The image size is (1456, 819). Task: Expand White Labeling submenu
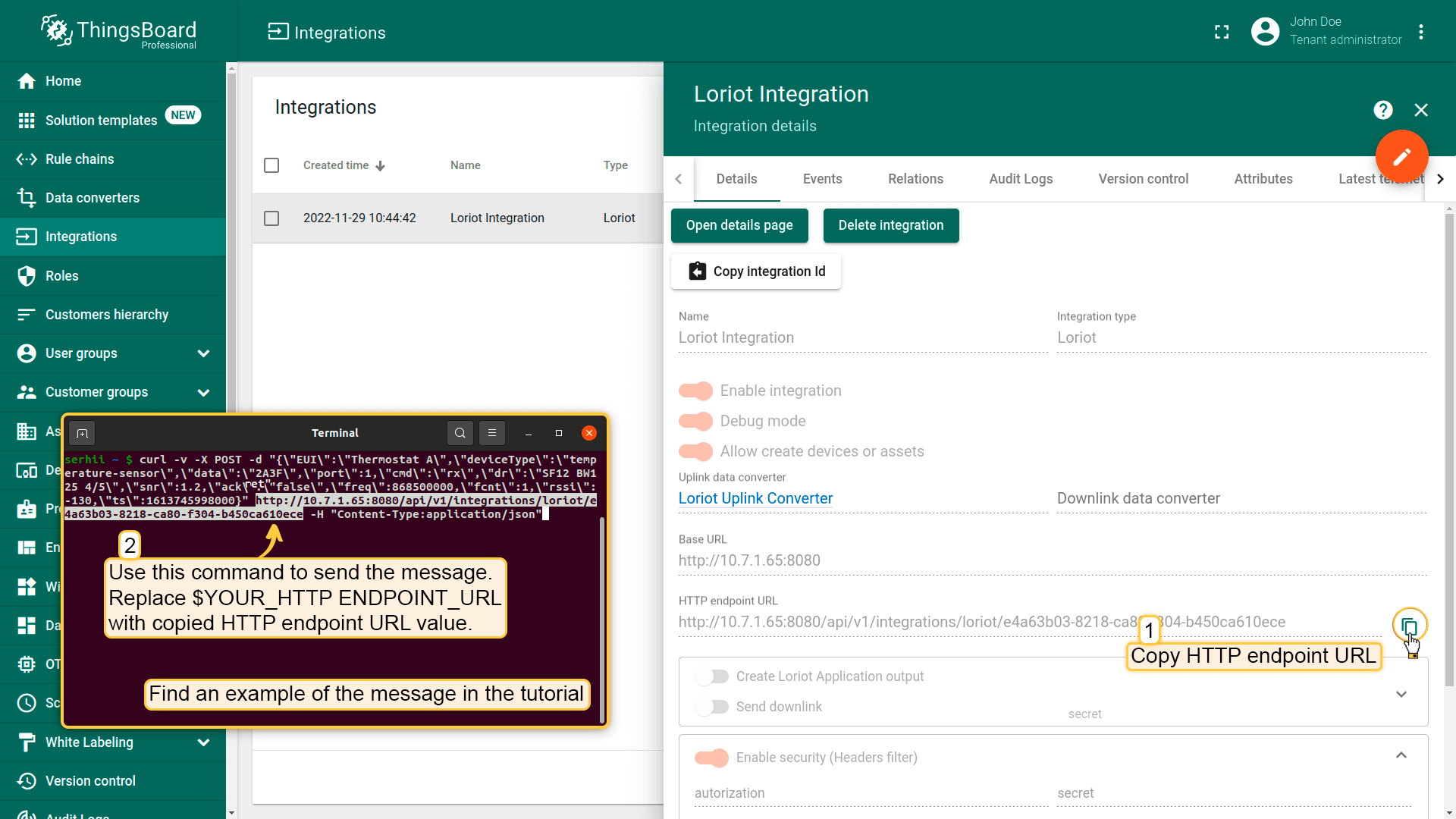[203, 742]
